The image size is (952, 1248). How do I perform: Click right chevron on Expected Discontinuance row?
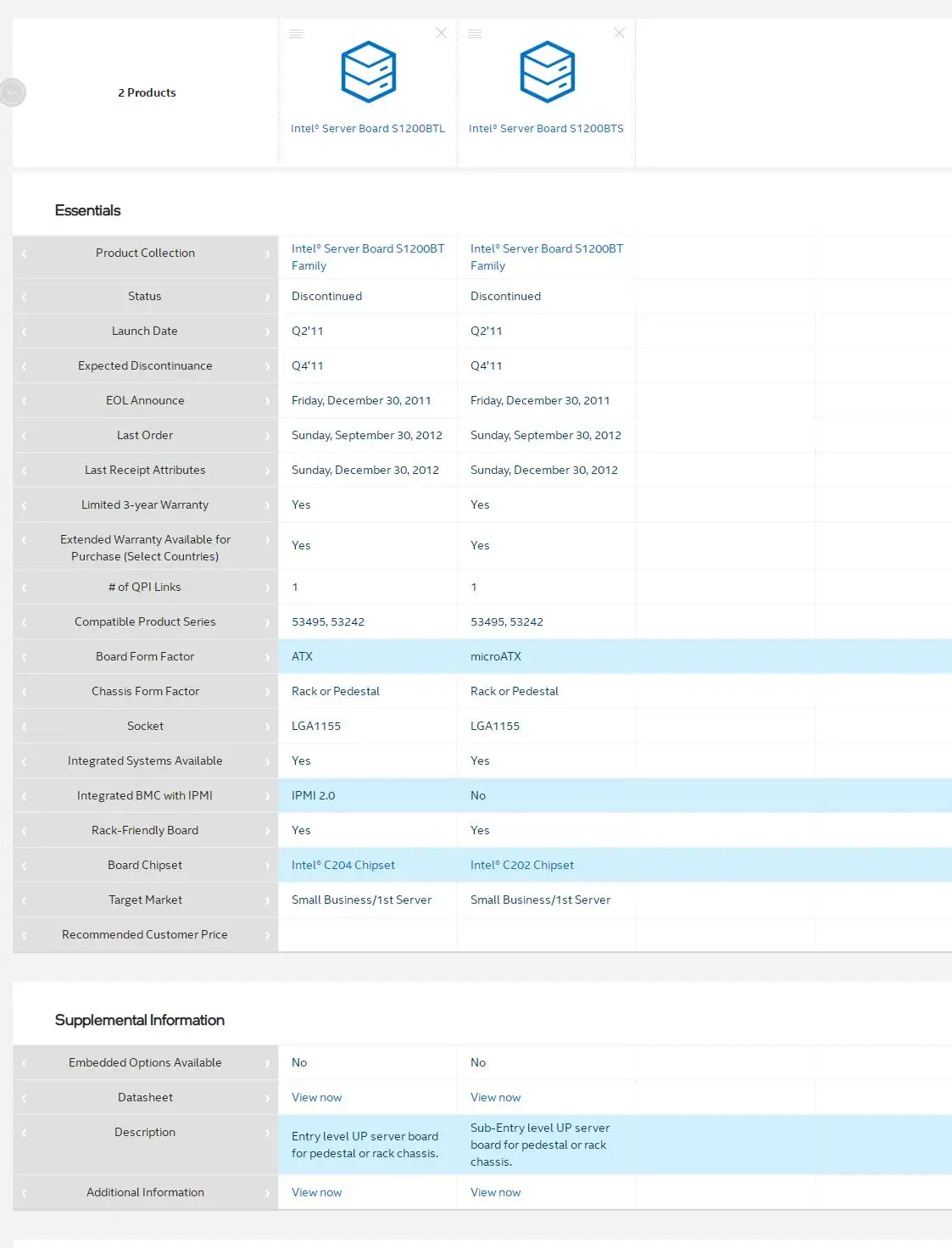point(267,366)
